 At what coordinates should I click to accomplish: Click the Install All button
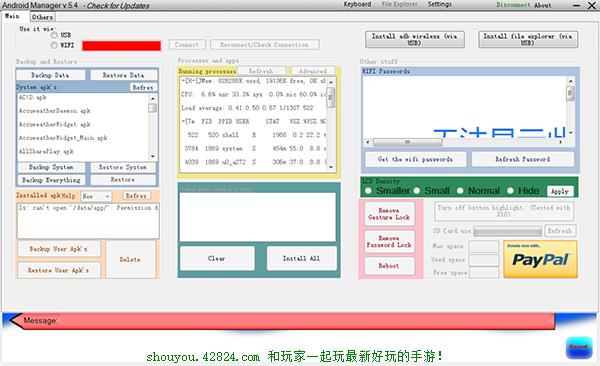pyautogui.click(x=302, y=258)
